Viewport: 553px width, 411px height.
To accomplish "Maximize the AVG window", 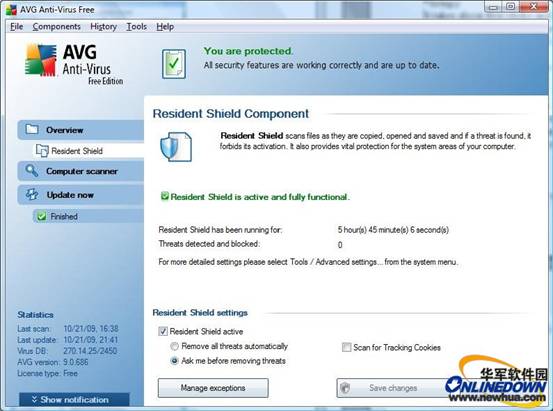I will (x=510, y=7).
